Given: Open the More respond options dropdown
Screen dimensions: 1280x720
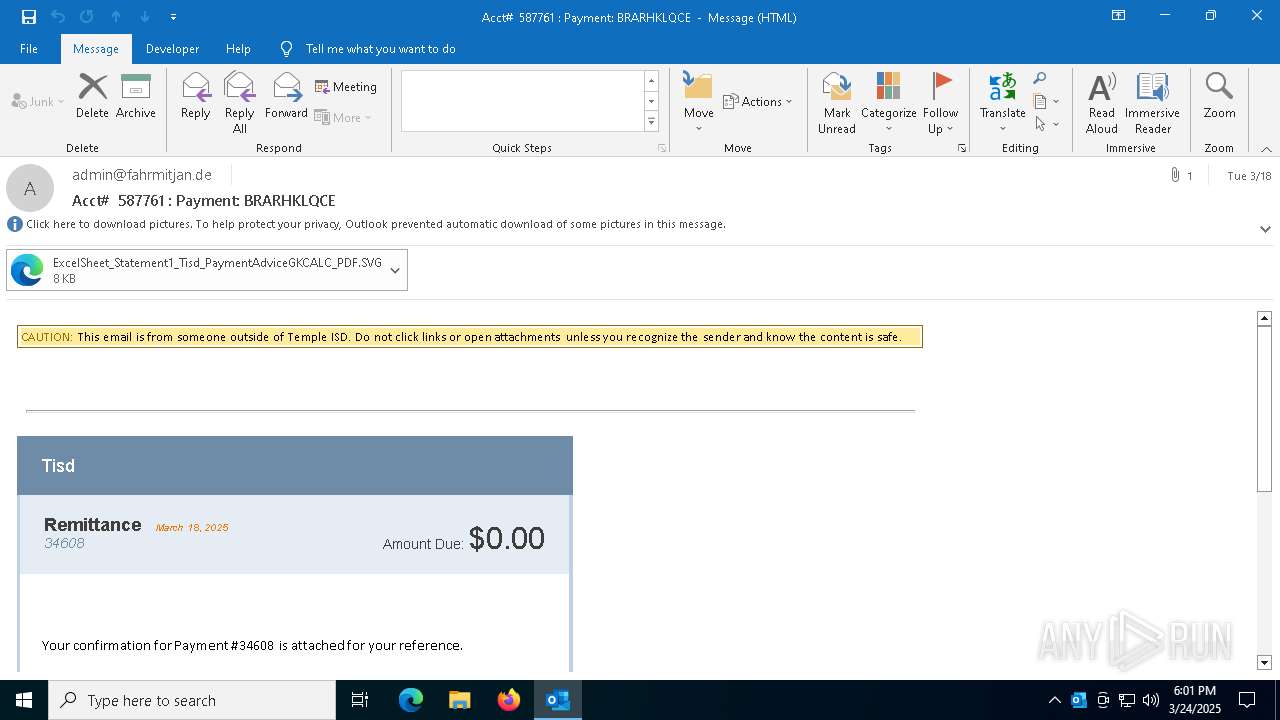Looking at the screenshot, I should [343, 117].
